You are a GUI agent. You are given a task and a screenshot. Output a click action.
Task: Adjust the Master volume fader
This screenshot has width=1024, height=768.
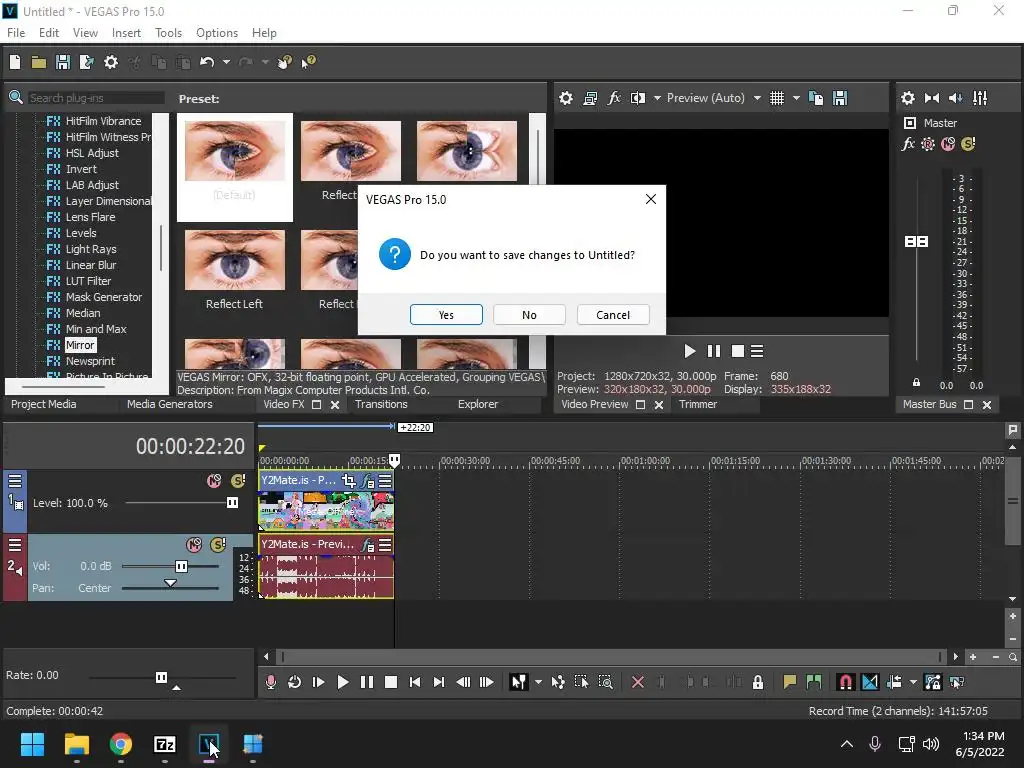coord(916,242)
